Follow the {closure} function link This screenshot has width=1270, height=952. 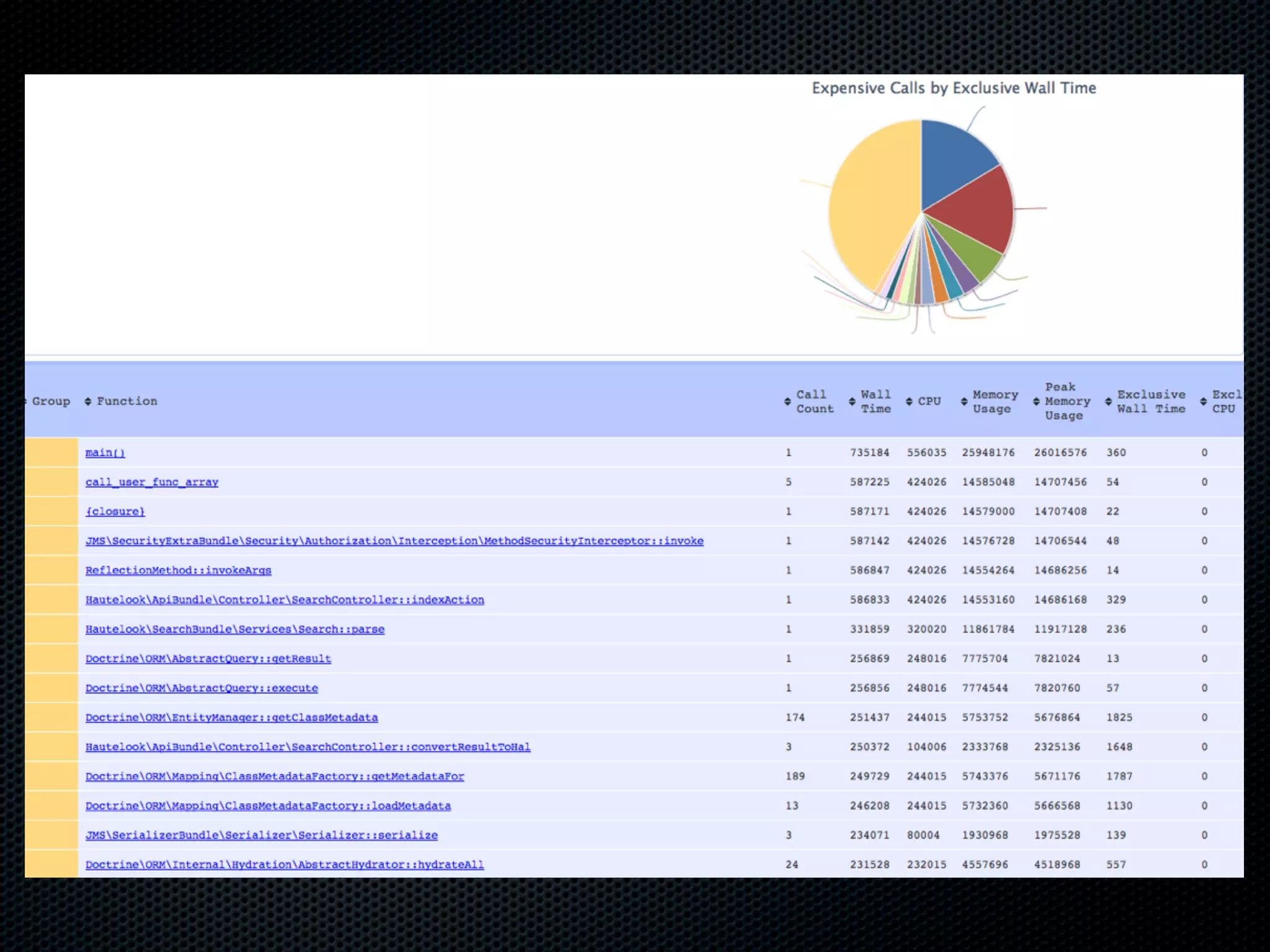point(115,511)
